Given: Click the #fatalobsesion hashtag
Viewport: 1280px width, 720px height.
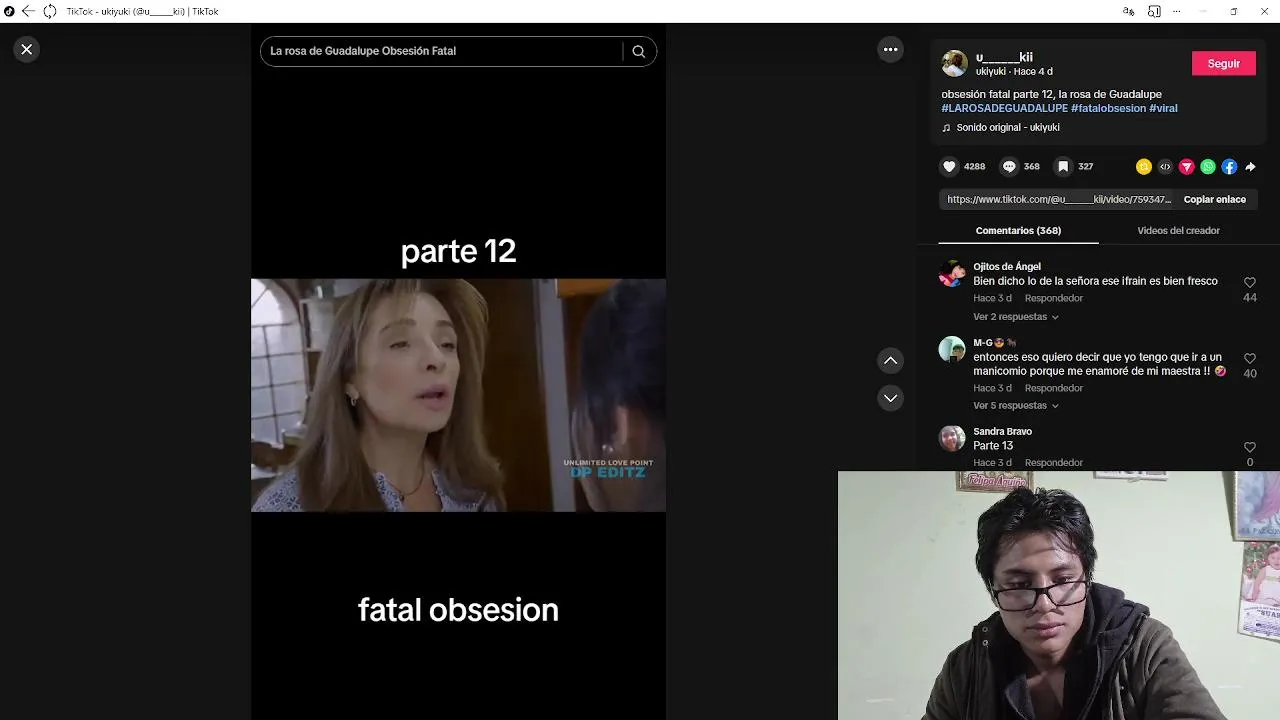Looking at the screenshot, I should click(1108, 108).
